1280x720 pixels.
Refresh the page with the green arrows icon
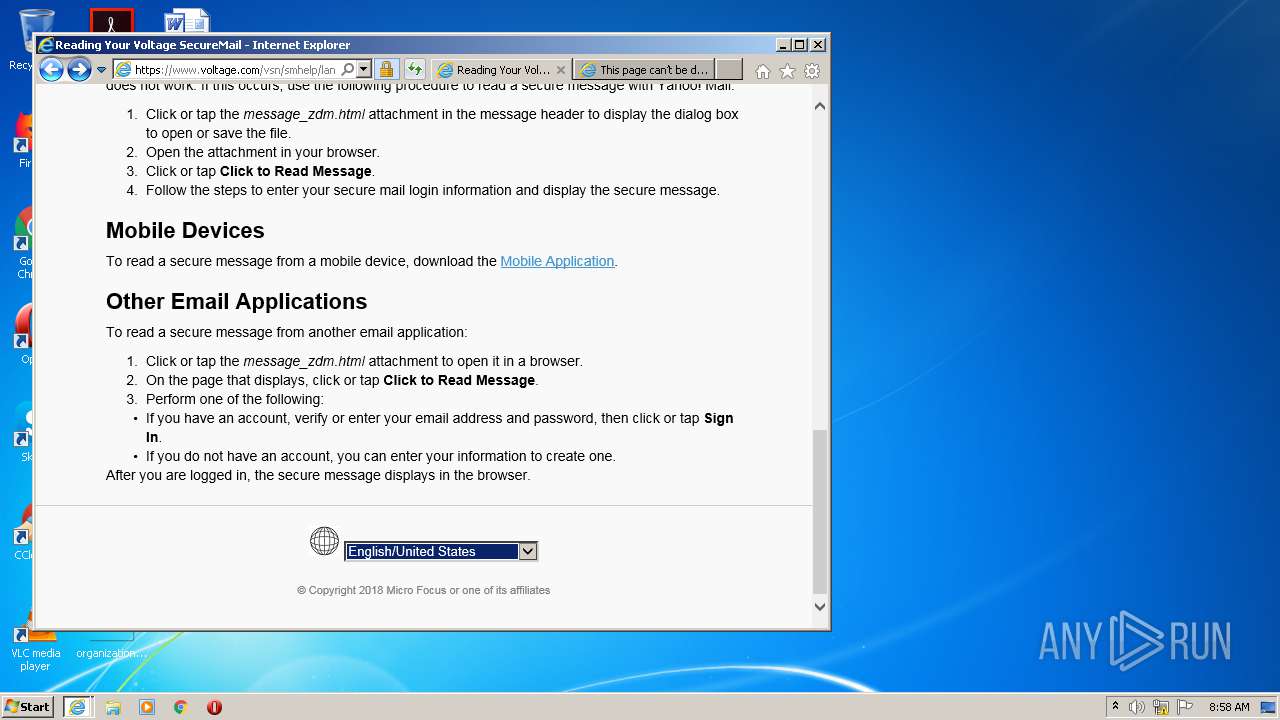tap(414, 70)
